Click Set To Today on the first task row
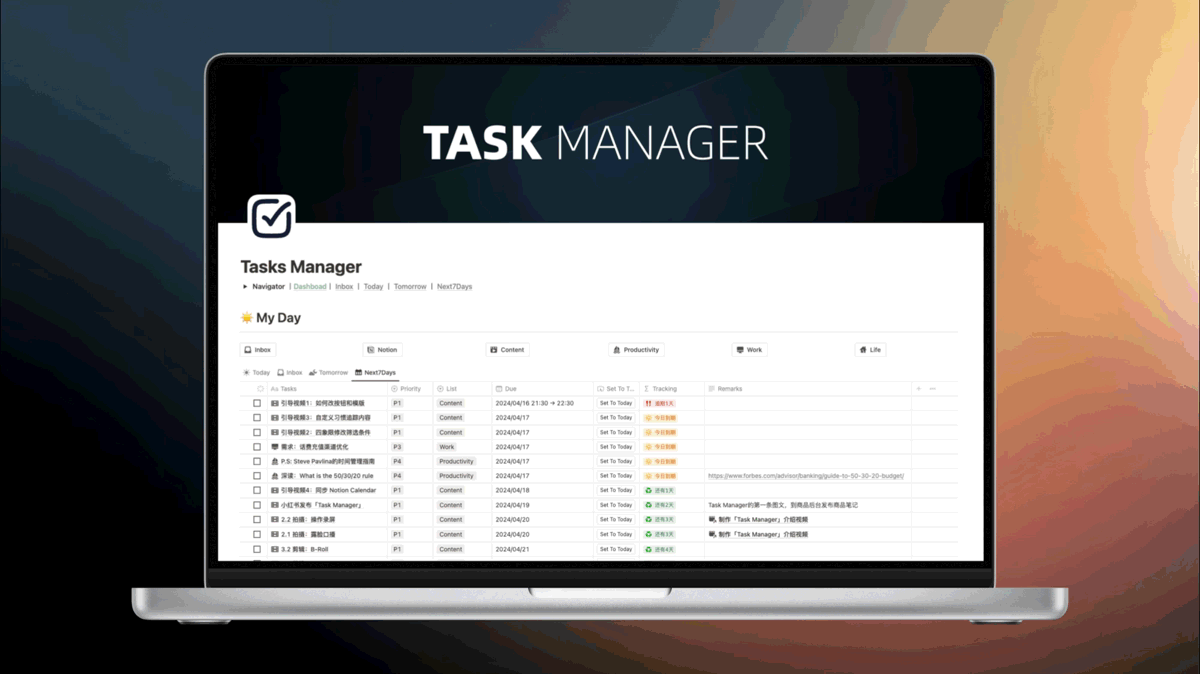Viewport: 1200px width, 674px height. click(x=617, y=403)
